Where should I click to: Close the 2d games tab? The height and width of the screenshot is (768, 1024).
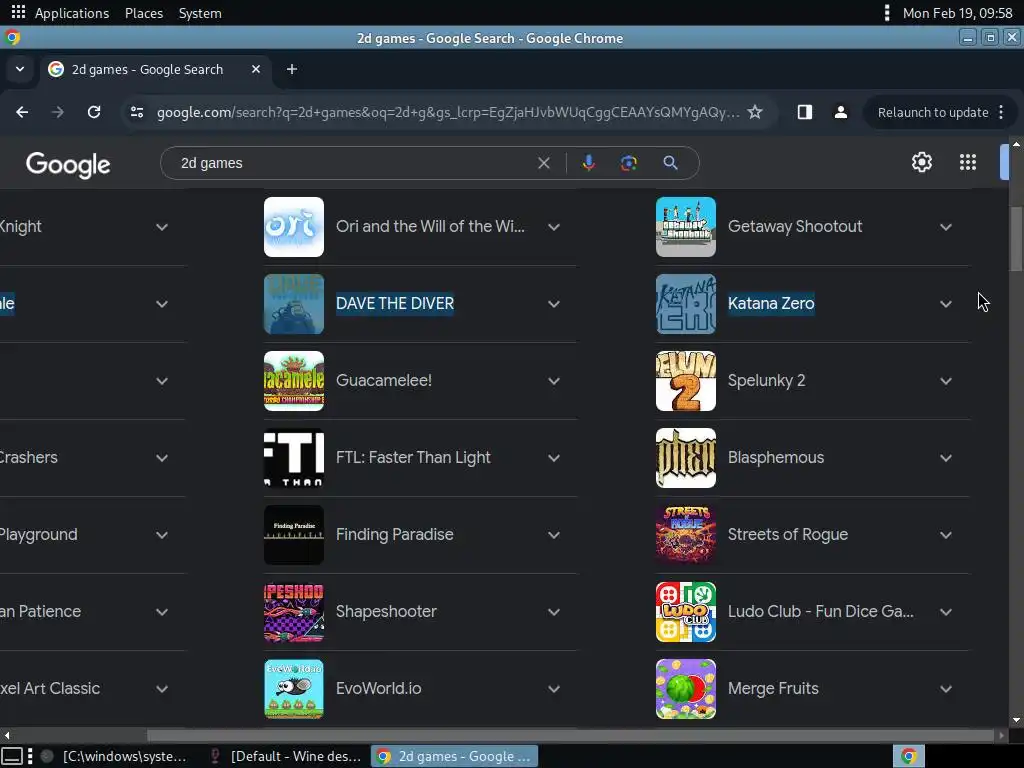[256, 69]
